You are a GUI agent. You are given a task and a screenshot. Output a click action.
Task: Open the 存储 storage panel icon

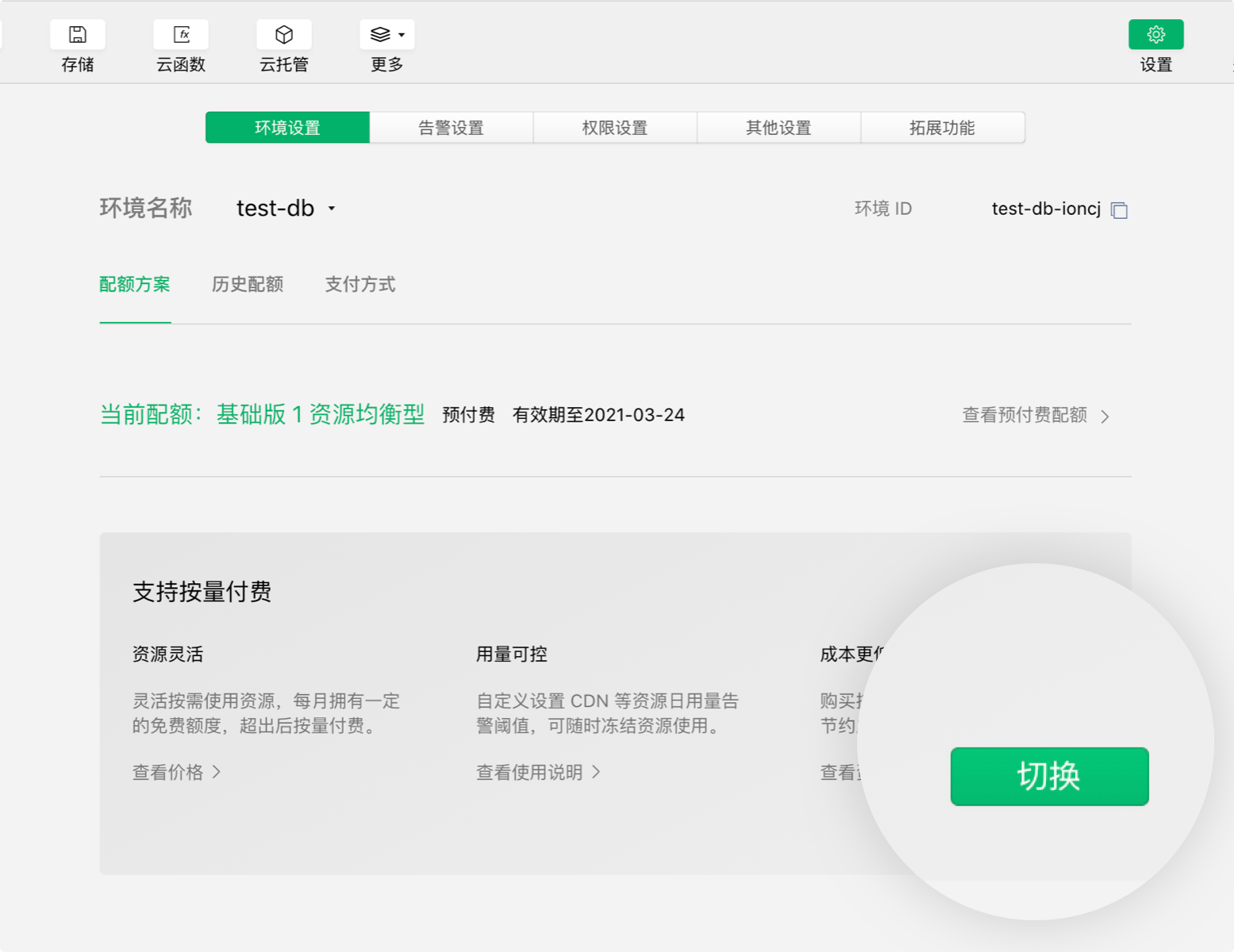[x=77, y=35]
